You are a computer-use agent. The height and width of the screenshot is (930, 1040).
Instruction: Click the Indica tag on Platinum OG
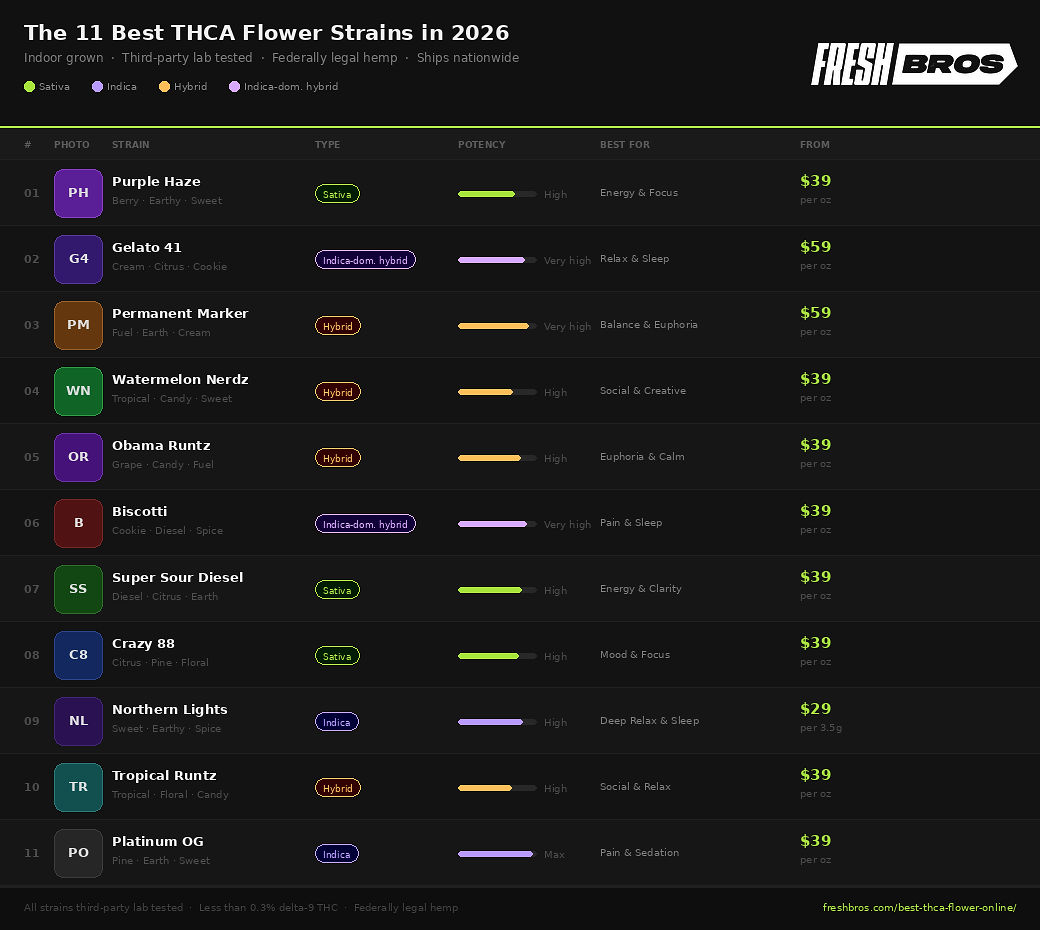[336, 854]
